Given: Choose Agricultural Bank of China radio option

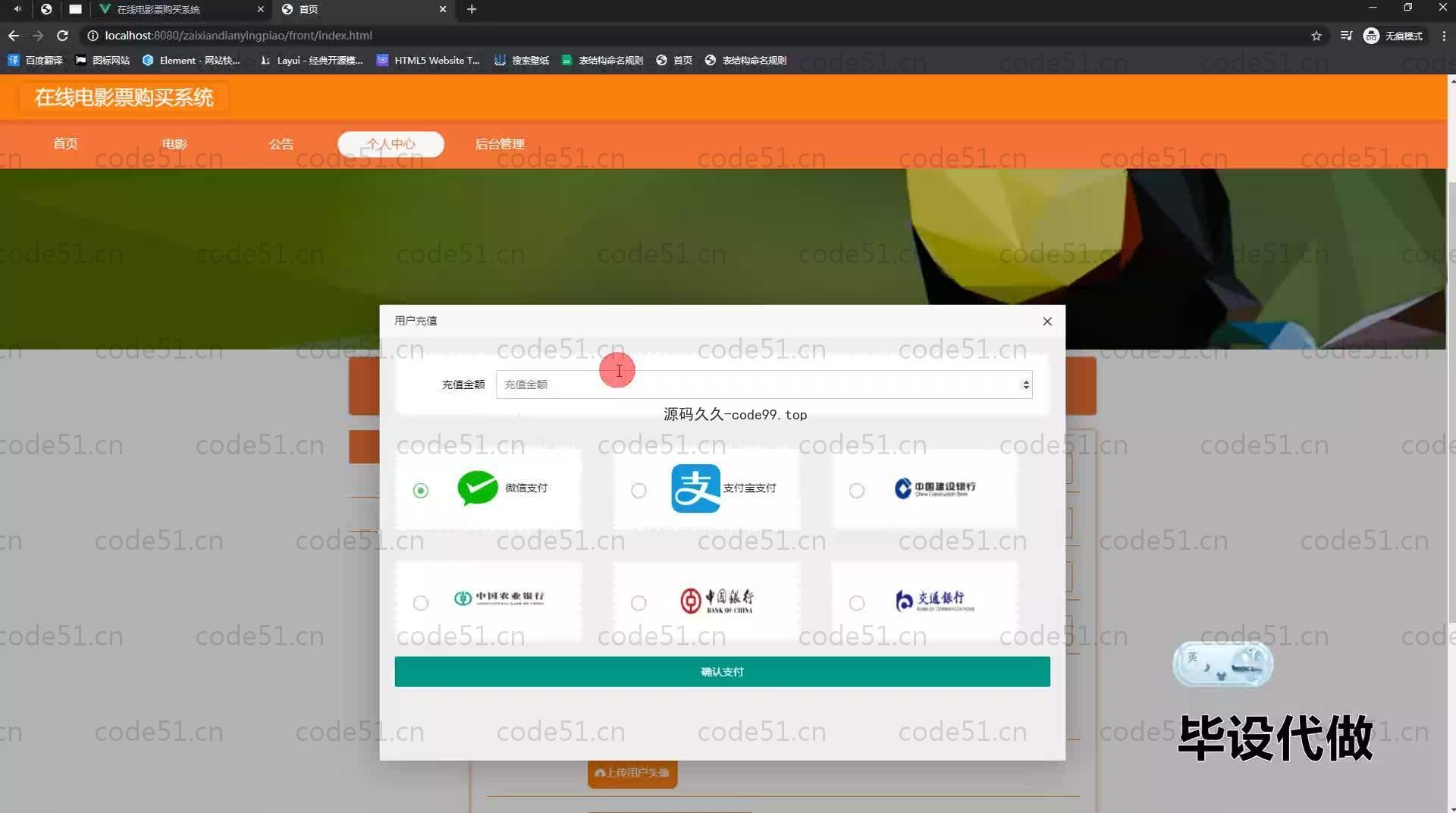Looking at the screenshot, I should (x=421, y=603).
